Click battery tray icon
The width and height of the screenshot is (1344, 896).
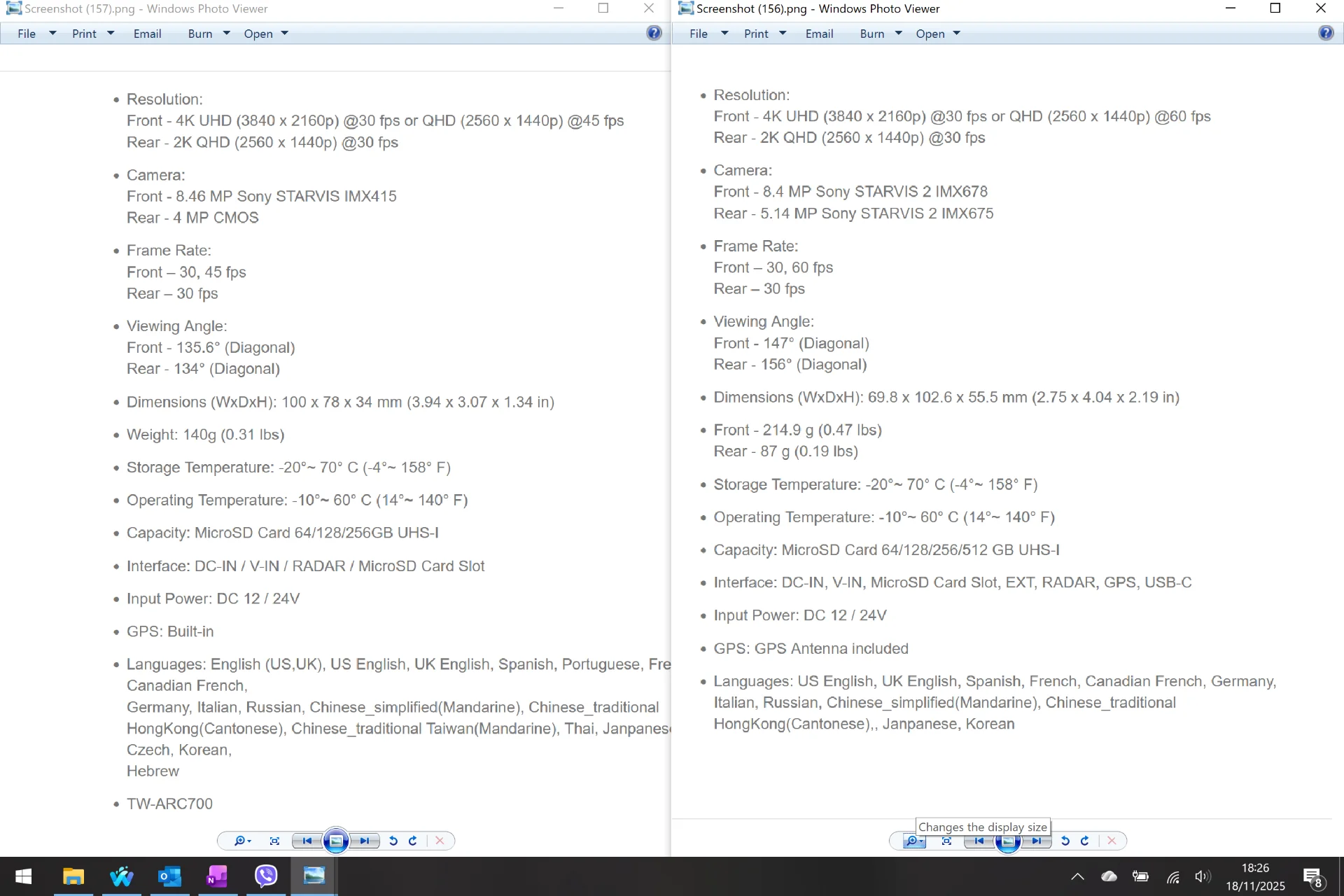(x=1140, y=876)
